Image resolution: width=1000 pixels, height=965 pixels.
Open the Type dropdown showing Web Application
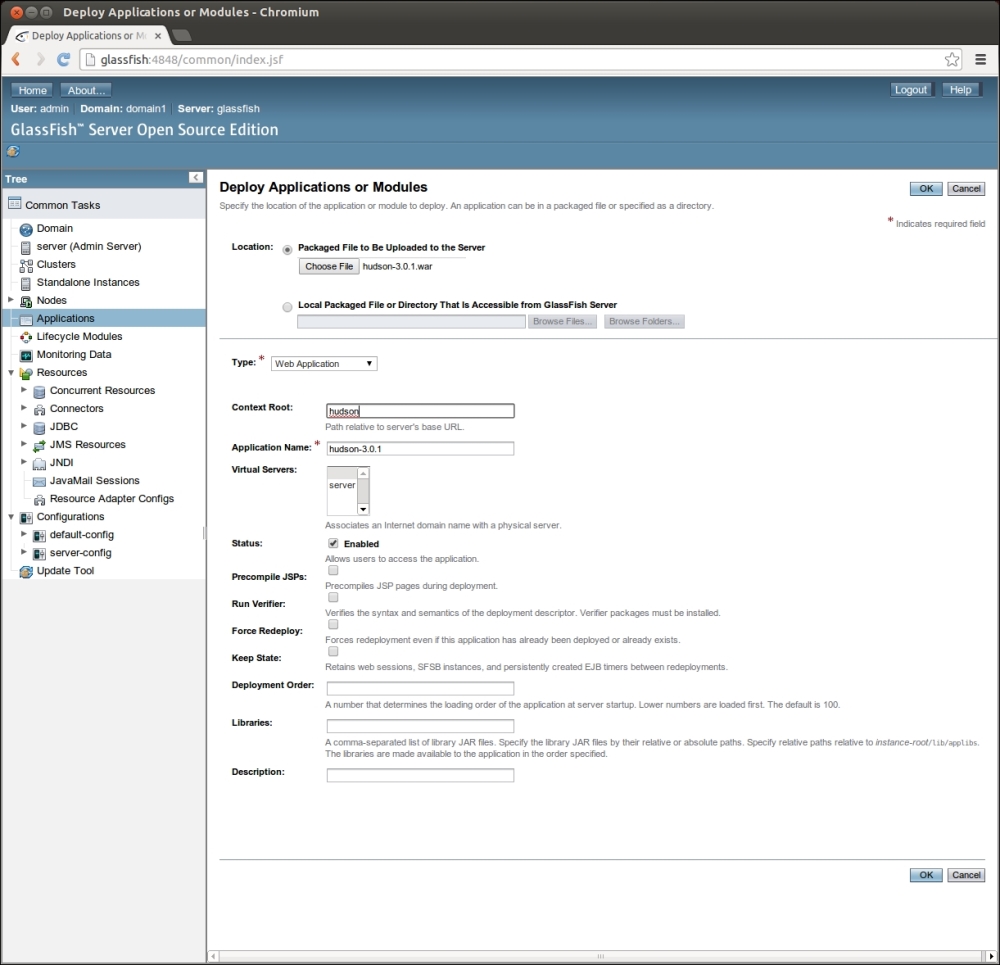tap(324, 364)
